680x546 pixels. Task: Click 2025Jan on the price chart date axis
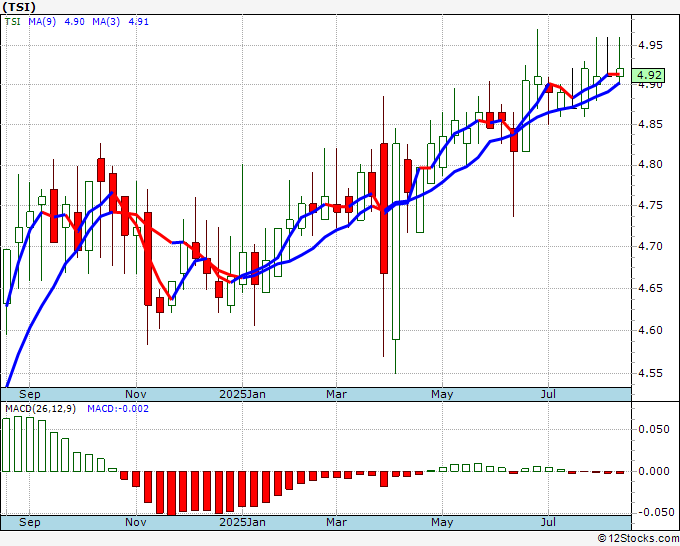[x=242, y=394]
